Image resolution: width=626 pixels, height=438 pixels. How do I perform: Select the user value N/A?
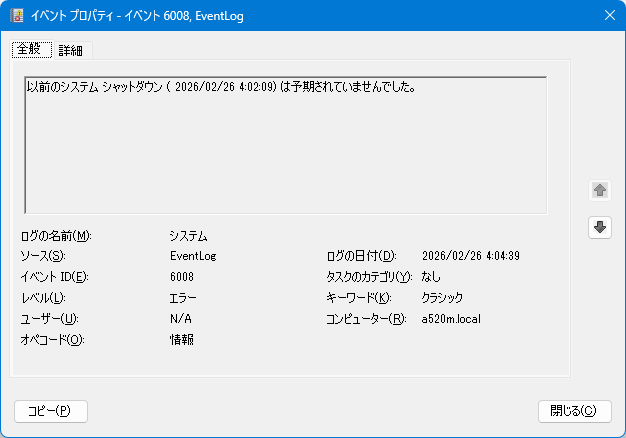coord(180,319)
